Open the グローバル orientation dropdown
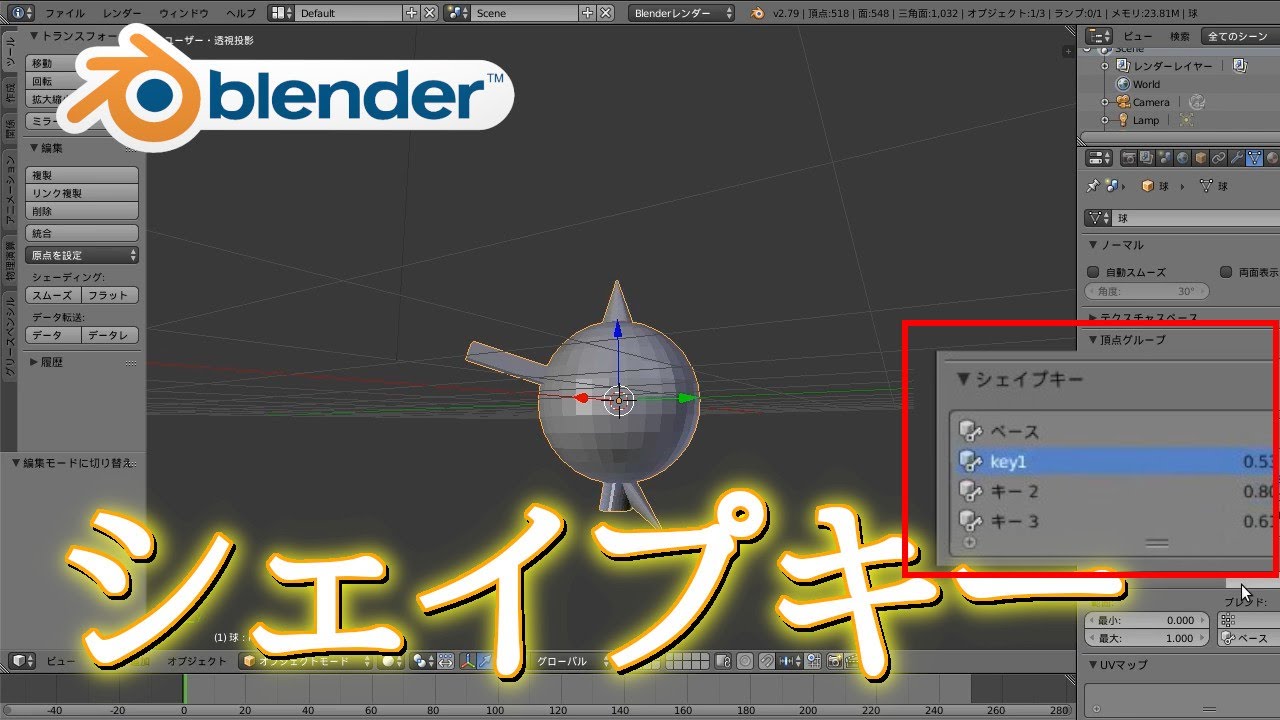1280x720 pixels. pos(568,661)
